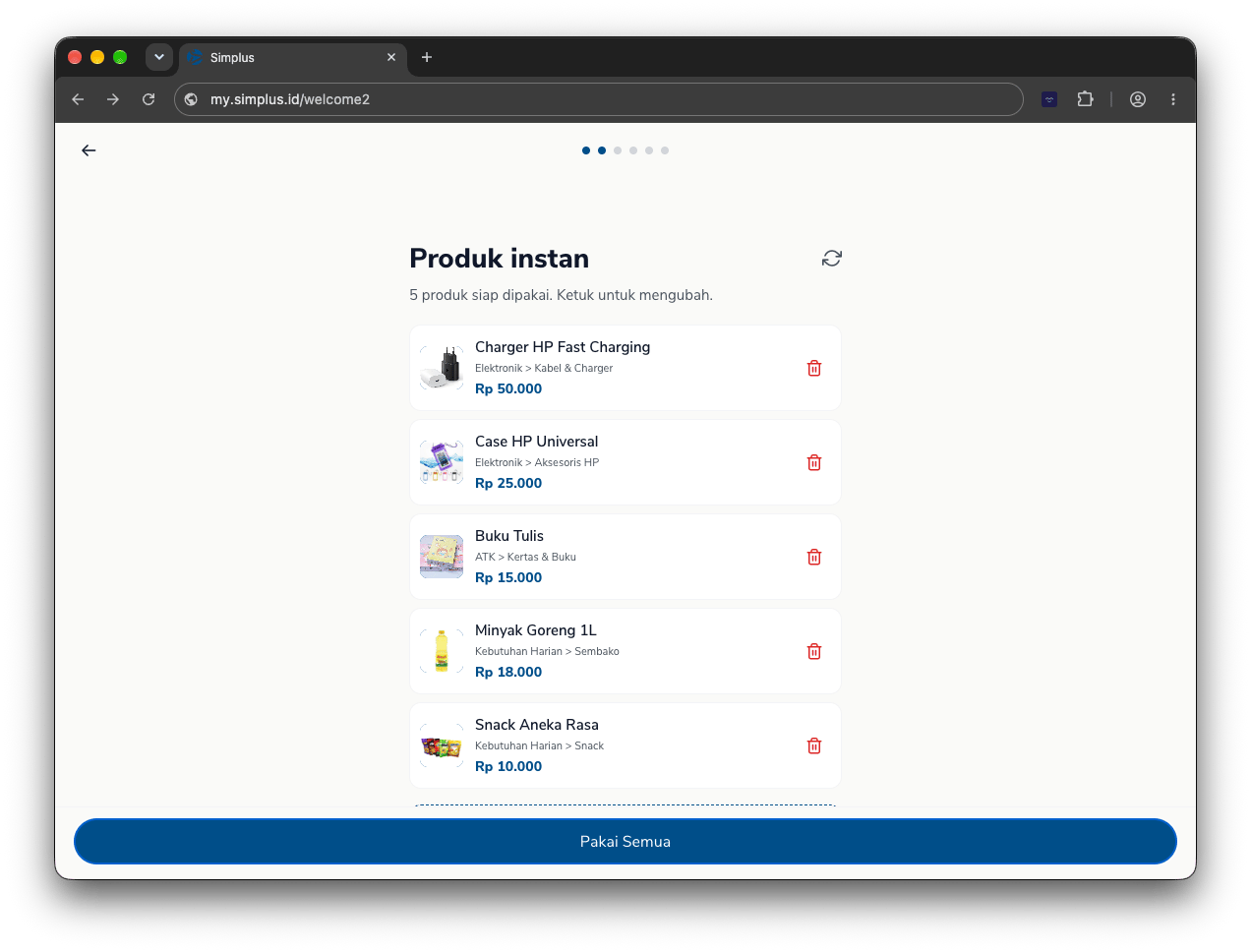Screen dimensions: 1251x952
Task: Go back using the page back arrow
Action: (x=89, y=150)
